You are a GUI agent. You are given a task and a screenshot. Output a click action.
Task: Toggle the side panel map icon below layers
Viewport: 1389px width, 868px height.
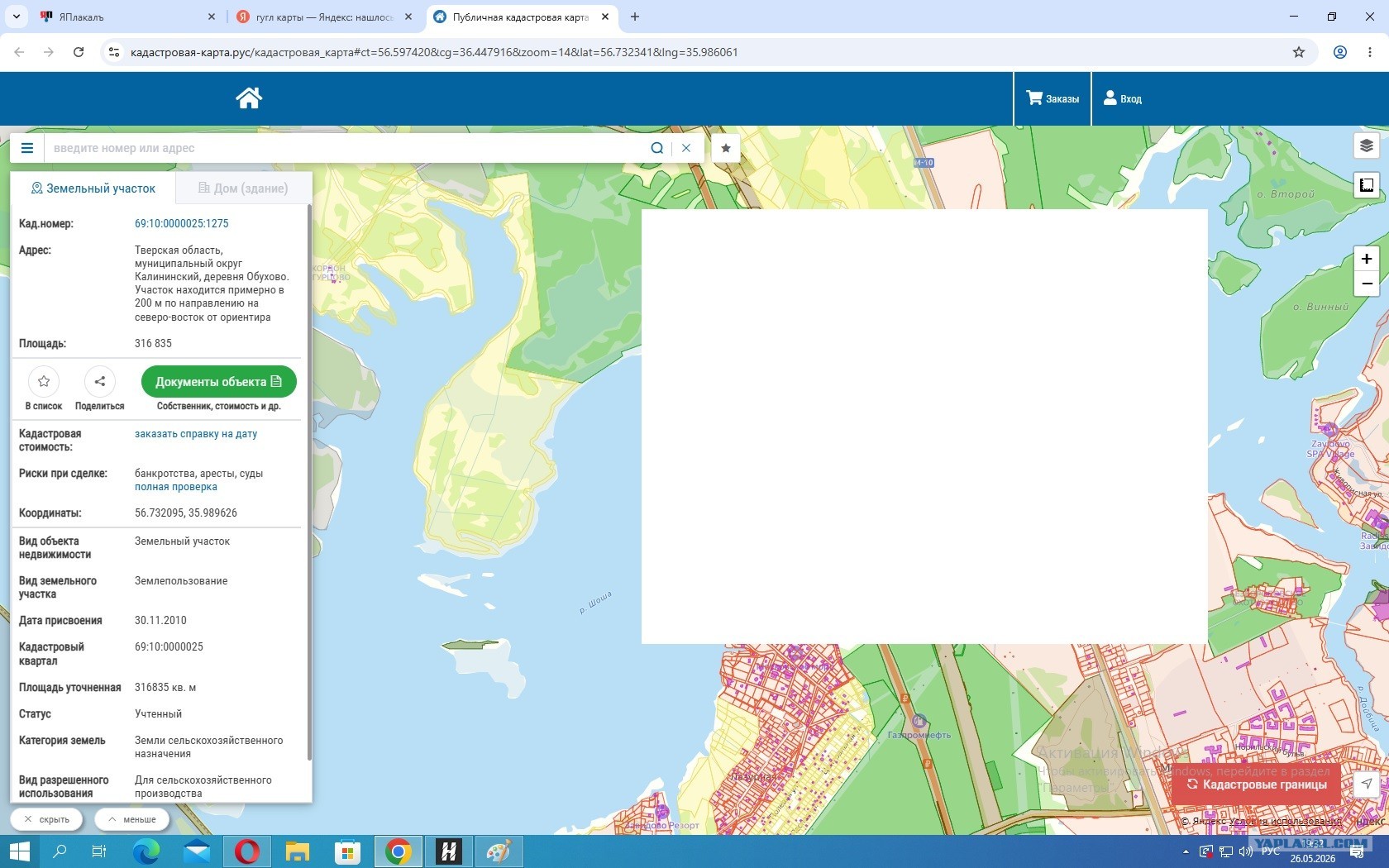click(1367, 185)
